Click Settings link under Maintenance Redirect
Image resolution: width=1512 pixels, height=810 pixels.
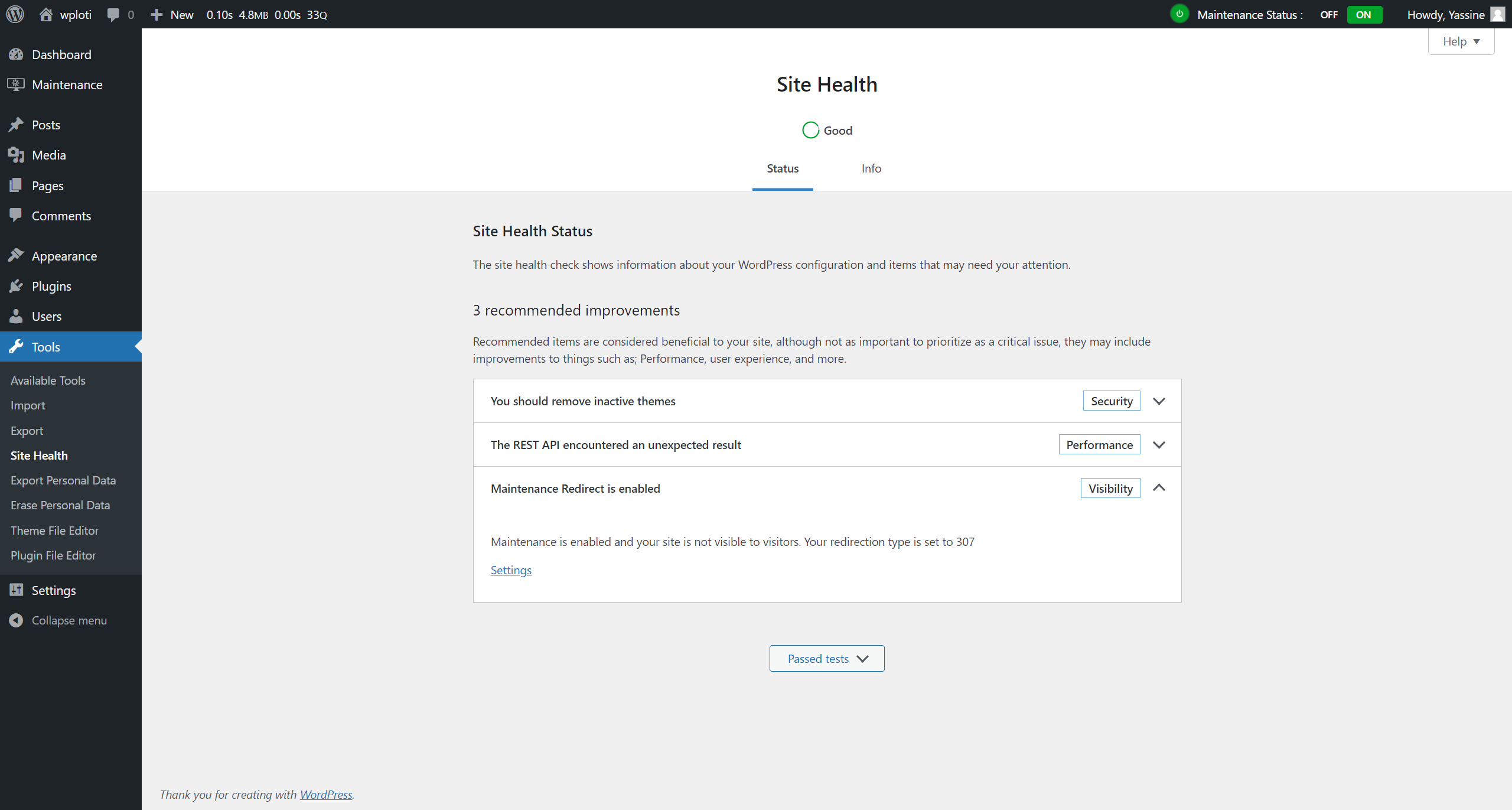511,570
